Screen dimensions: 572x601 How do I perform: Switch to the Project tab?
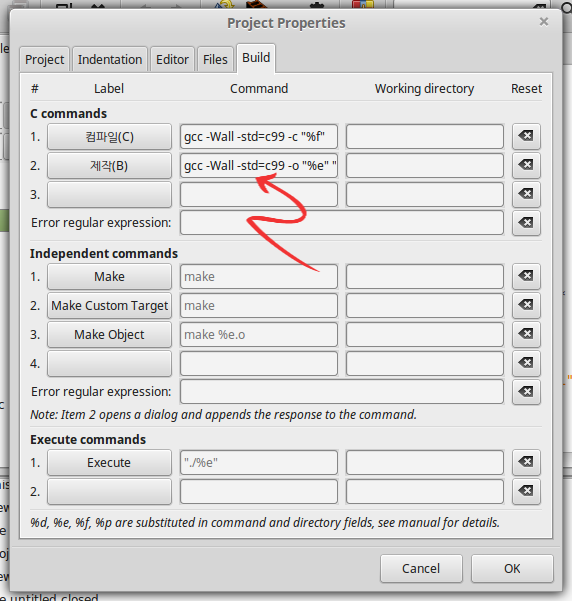pyautogui.click(x=44, y=59)
